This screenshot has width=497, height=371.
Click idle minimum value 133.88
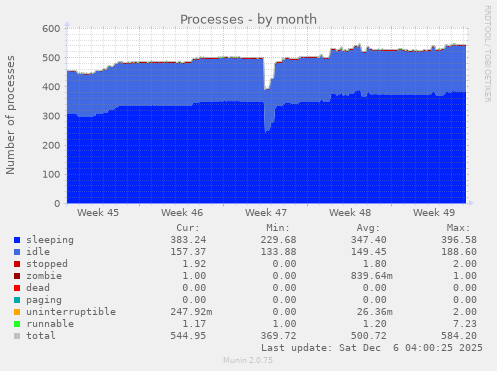278,252
